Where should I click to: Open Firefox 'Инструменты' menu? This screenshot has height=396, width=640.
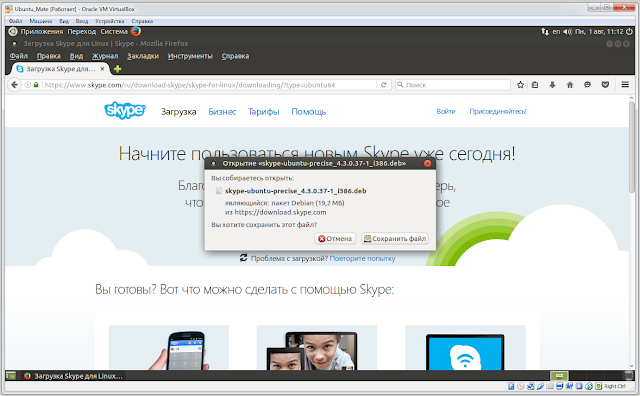(x=190, y=56)
